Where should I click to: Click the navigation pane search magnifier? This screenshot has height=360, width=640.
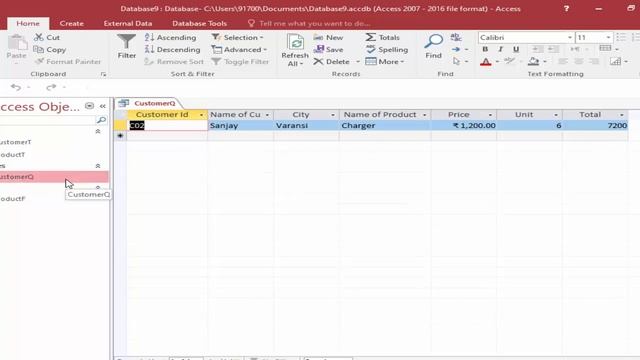(x=101, y=120)
